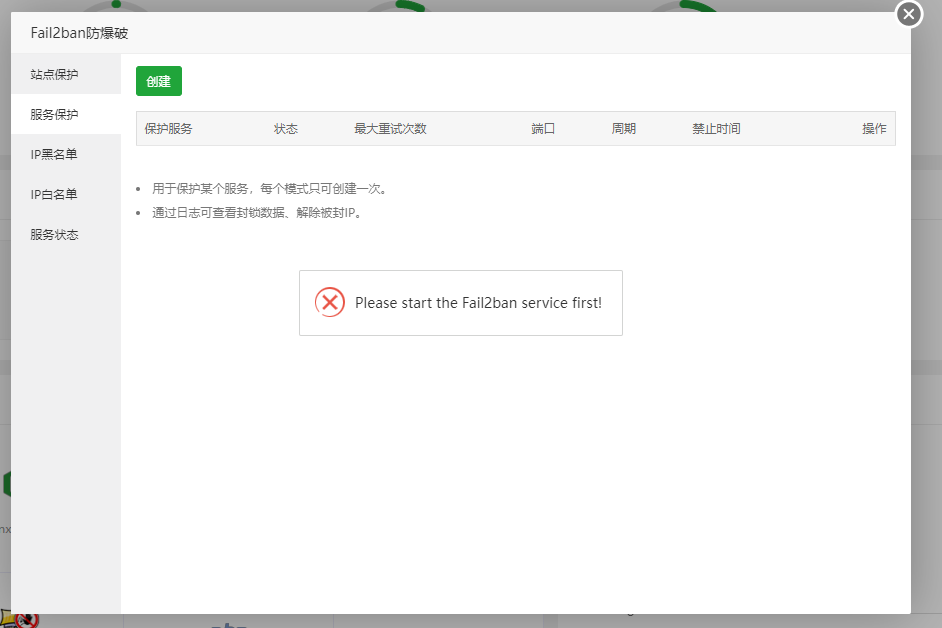Open the 服务状态 tab
942x628 pixels.
click(65, 234)
